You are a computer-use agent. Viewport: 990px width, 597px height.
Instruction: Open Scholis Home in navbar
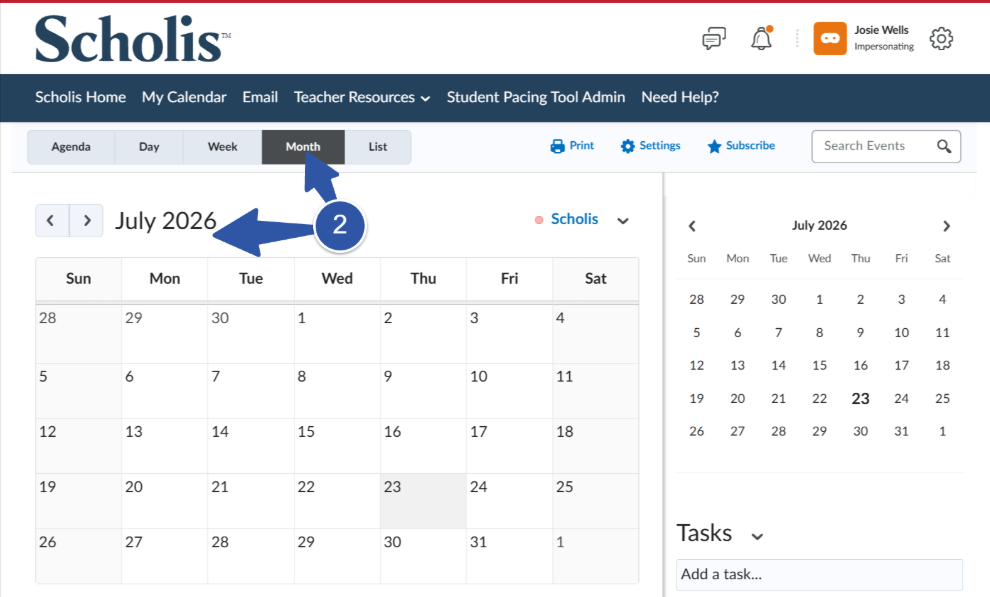80,97
